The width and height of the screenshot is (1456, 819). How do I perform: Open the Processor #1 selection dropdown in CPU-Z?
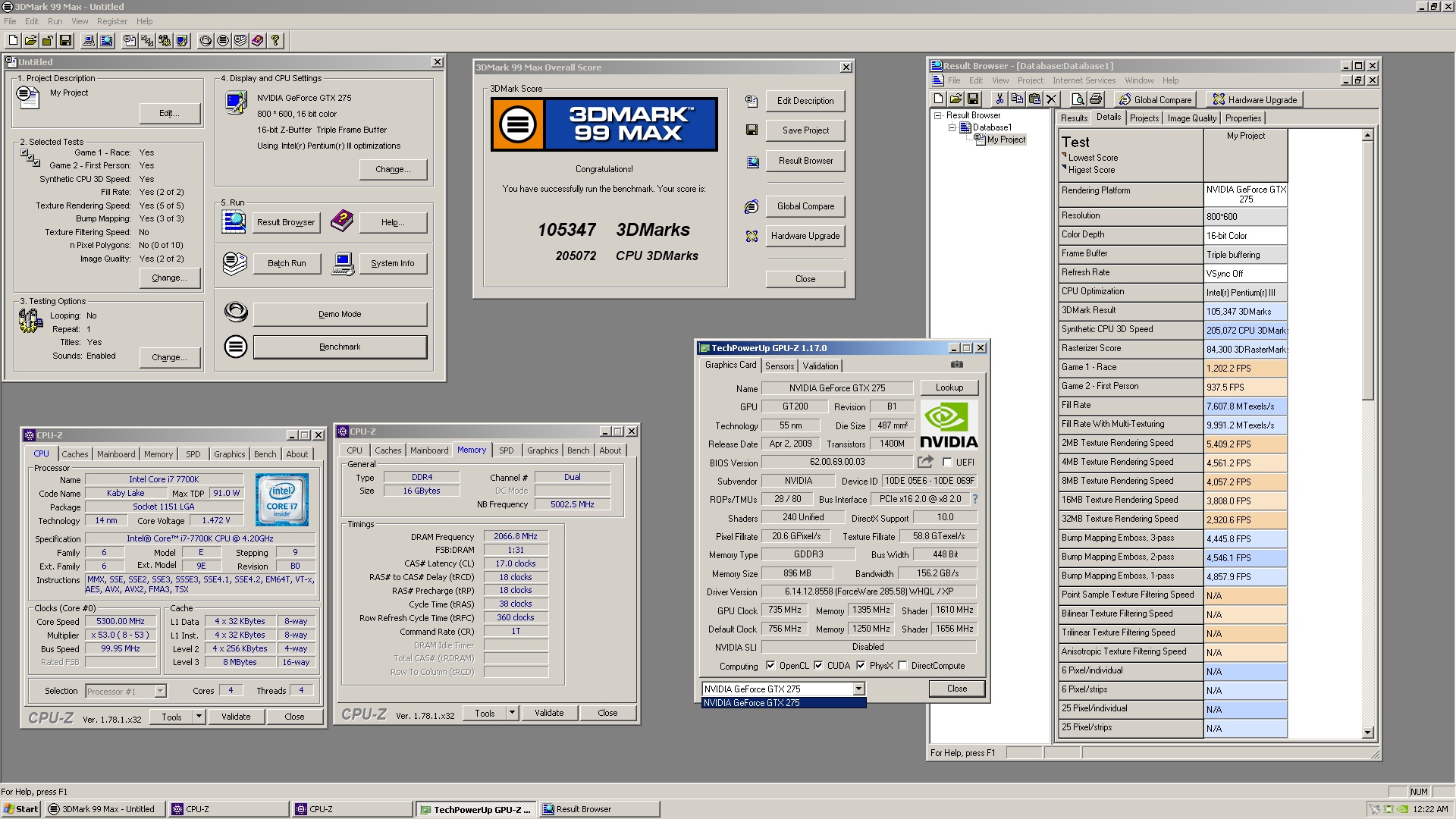point(160,691)
